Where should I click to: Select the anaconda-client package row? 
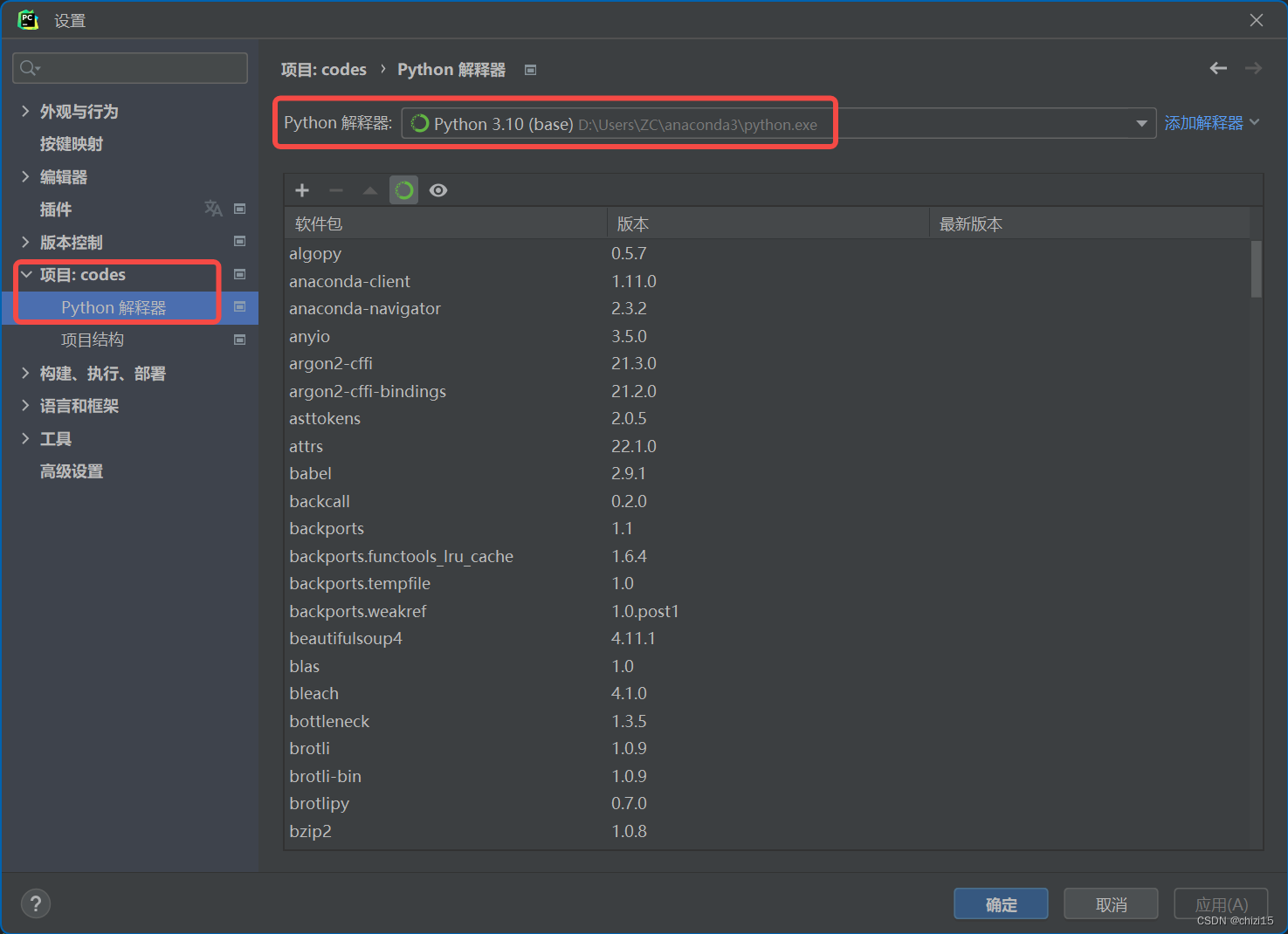tap(767, 281)
